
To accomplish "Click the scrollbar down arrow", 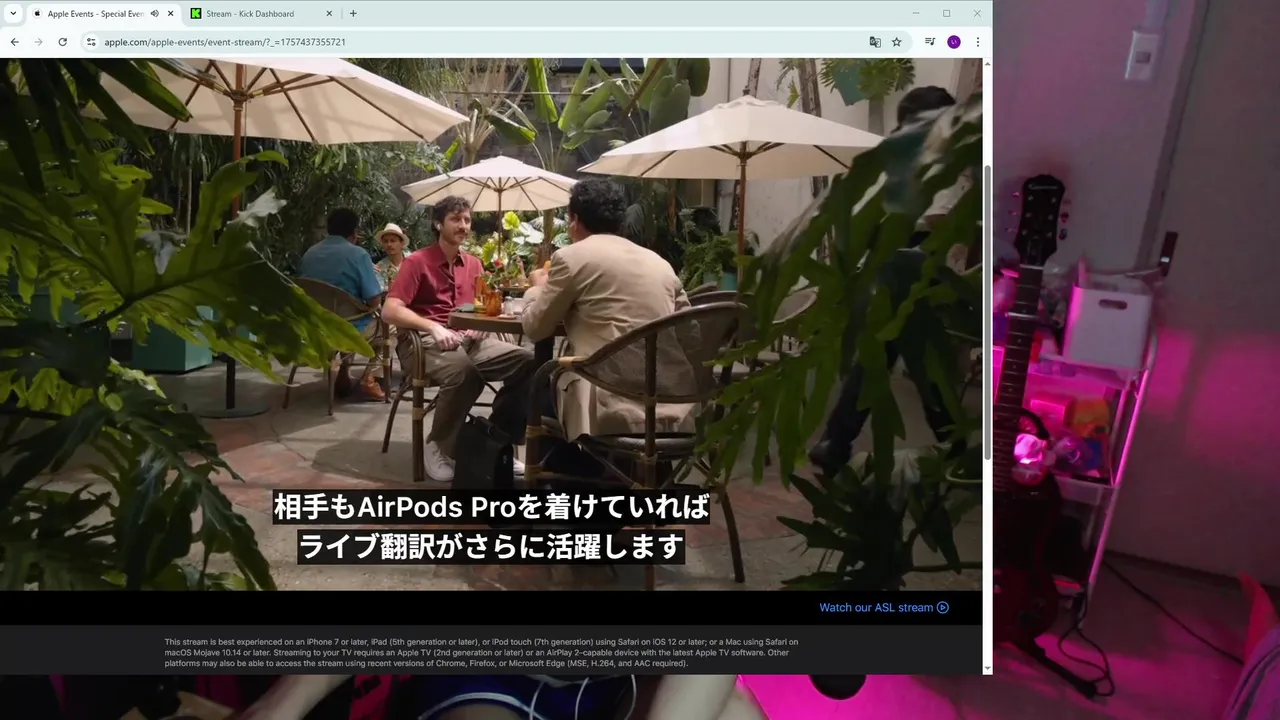I will click(x=988, y=668).
